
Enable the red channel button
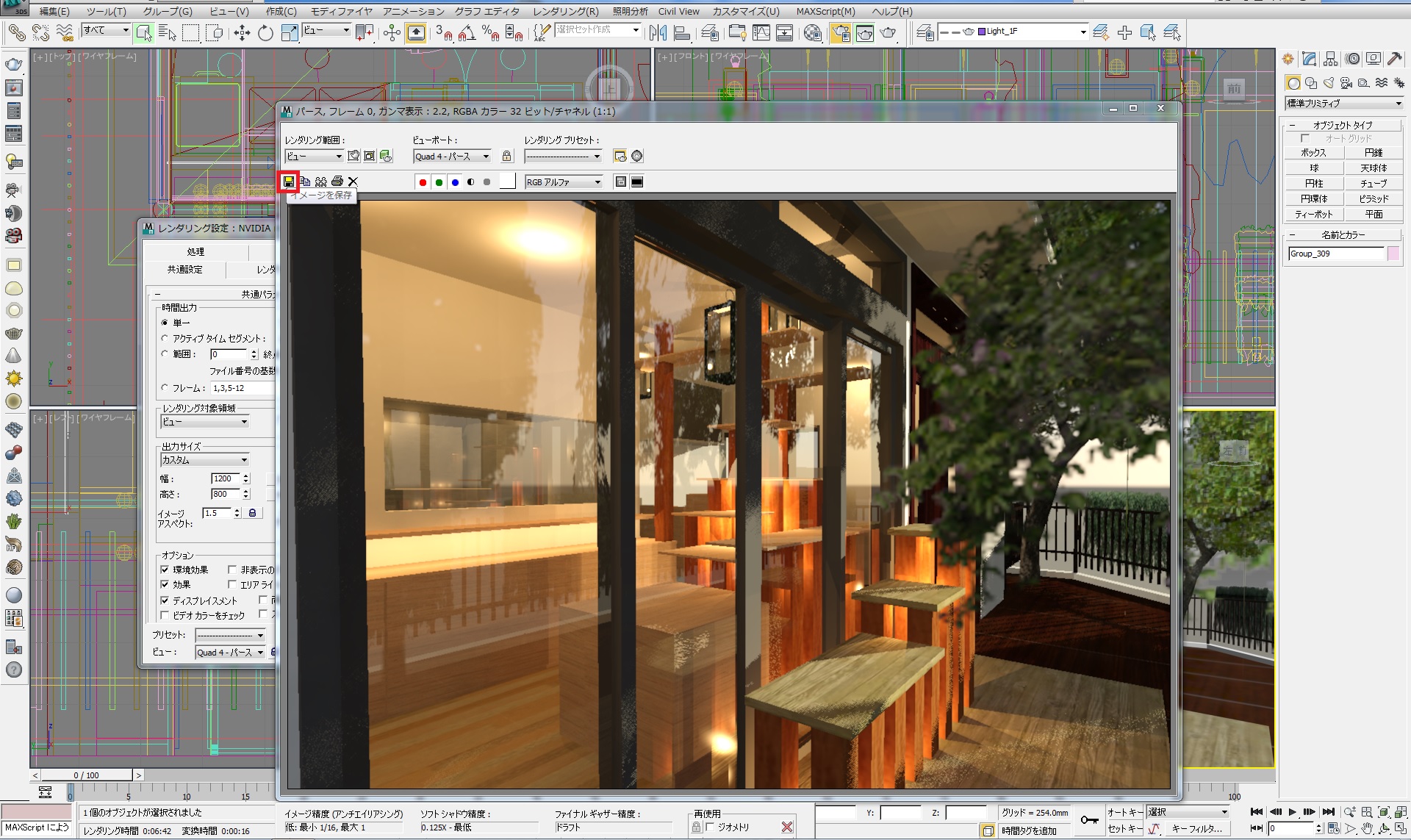pyautogui.click(x=423, y=182)
